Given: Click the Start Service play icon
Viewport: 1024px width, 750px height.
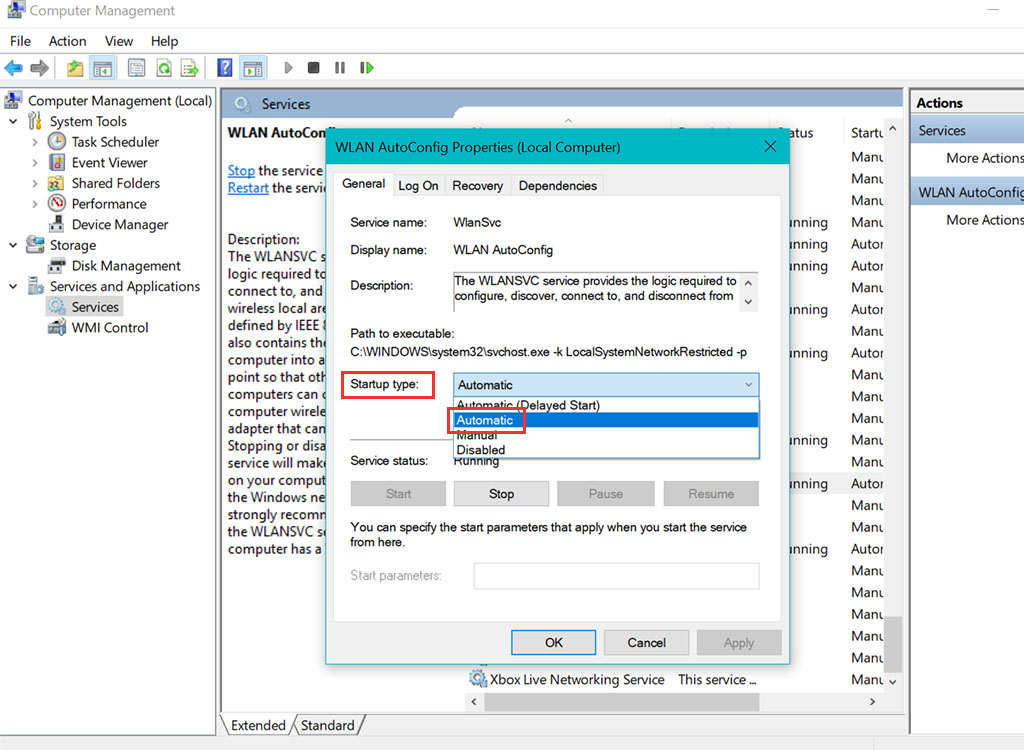Looking at the screenshot, I should (x=288, y=67).
